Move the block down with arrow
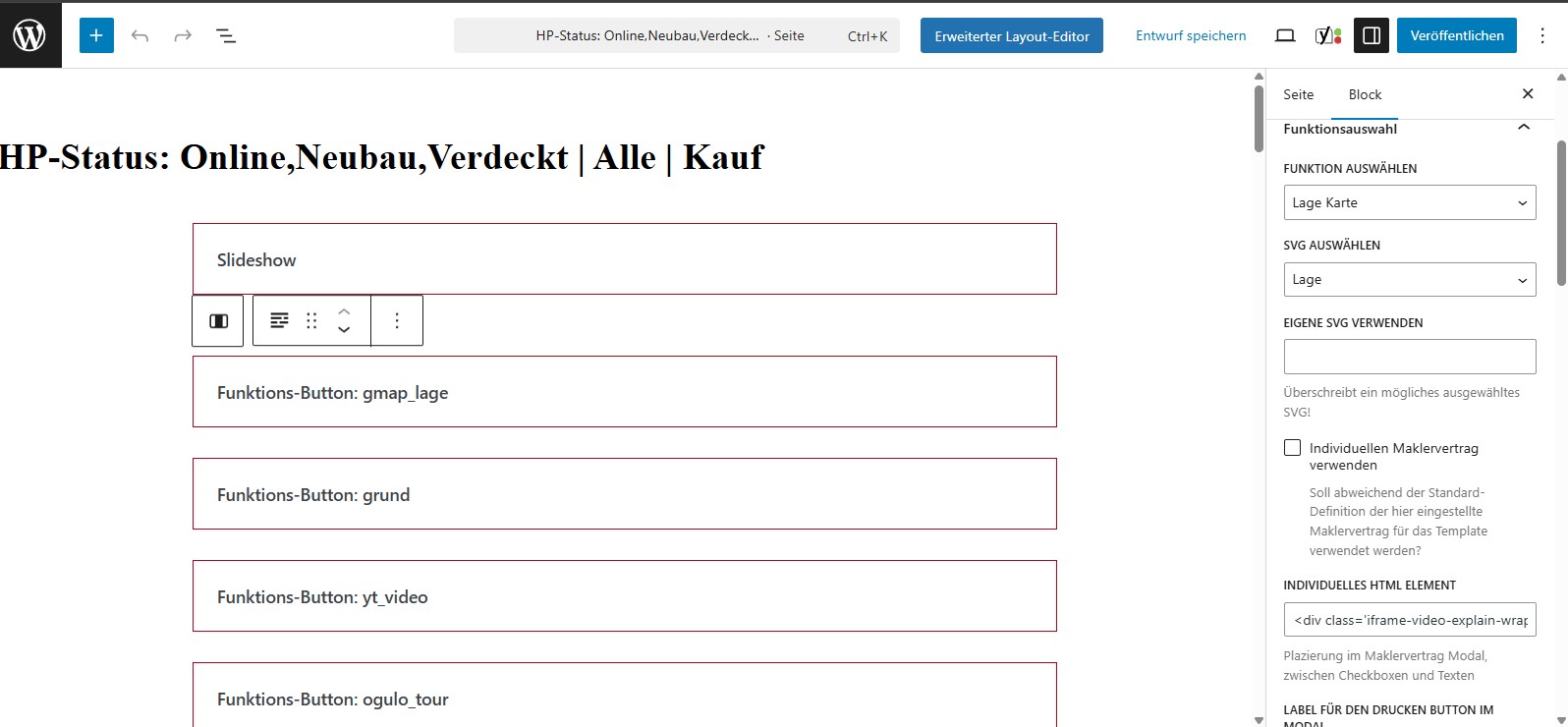 (344, 329)
